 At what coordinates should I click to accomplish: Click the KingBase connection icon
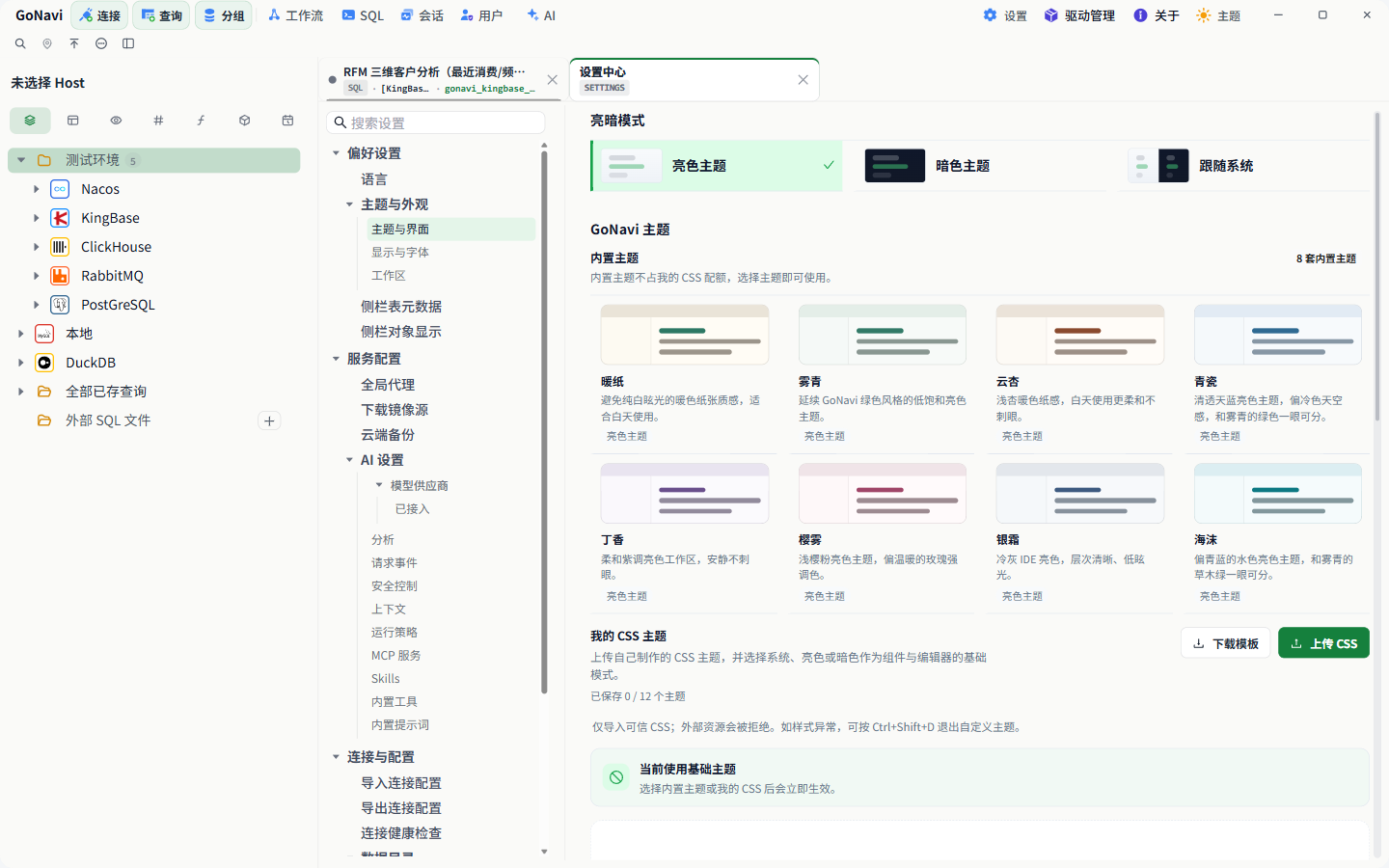[60, 218]
